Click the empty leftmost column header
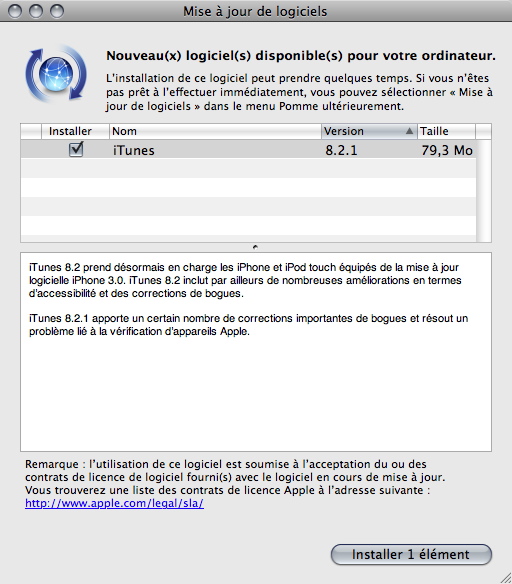 click(31, 131)
